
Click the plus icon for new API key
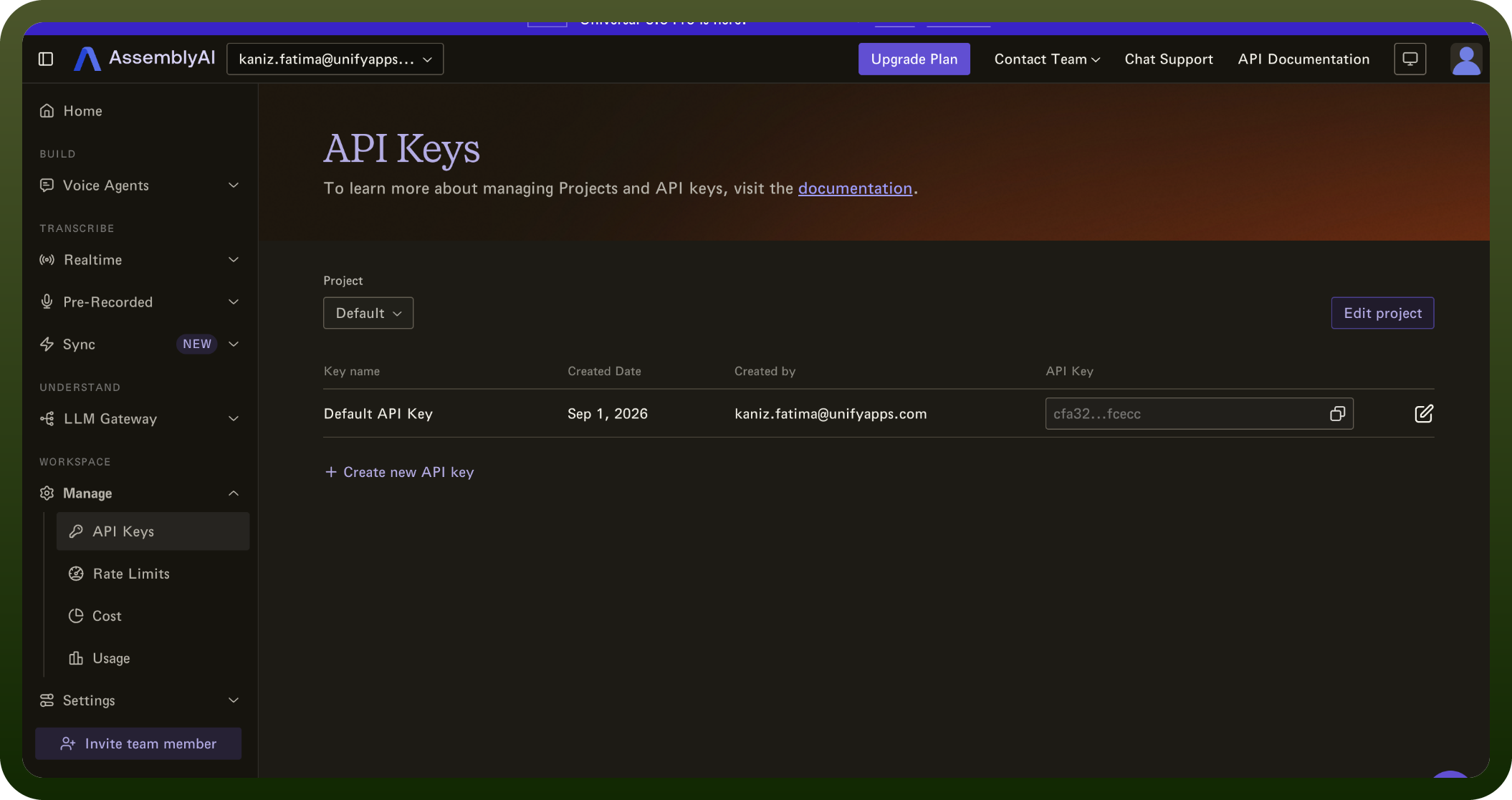click(x=331, y=472)
